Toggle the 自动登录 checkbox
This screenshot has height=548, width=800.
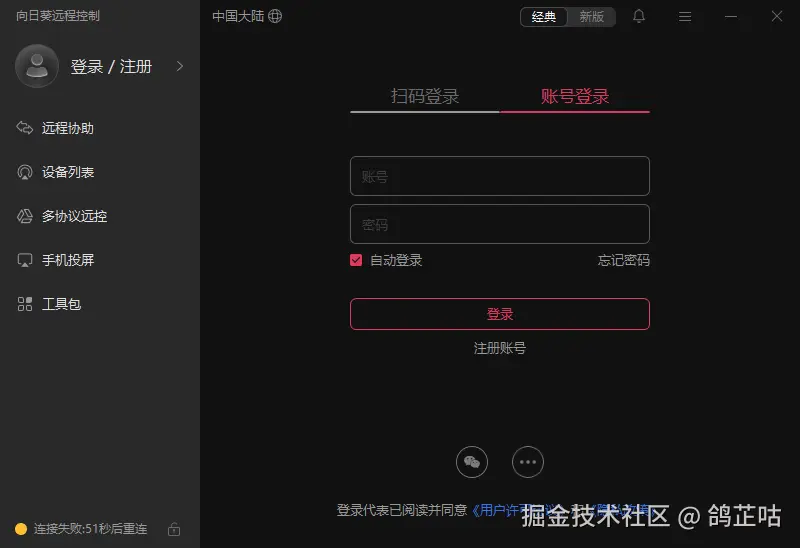point(356,260)
